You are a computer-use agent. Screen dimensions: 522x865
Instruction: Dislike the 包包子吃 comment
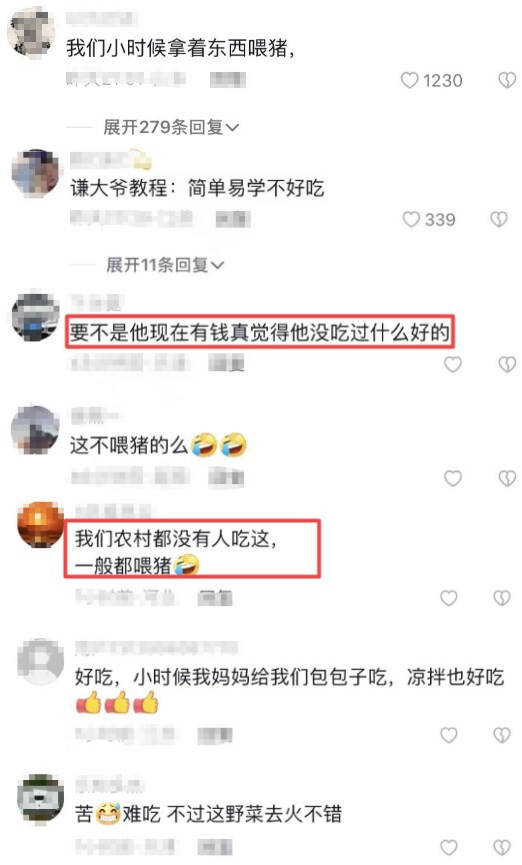click(502, 735)
